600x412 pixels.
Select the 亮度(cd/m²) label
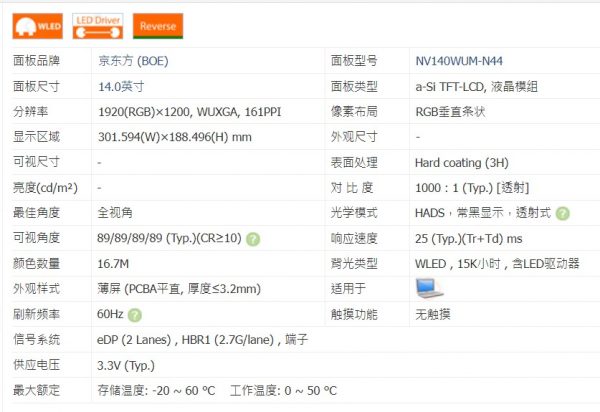click(45, 188)
